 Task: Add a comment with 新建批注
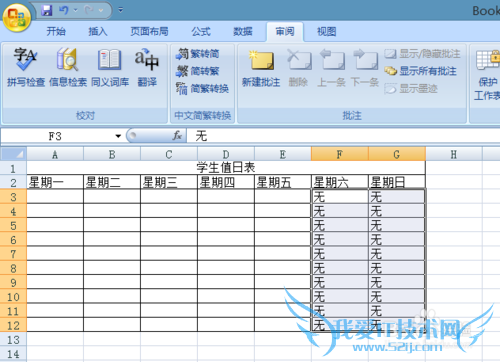coord(261,68)
